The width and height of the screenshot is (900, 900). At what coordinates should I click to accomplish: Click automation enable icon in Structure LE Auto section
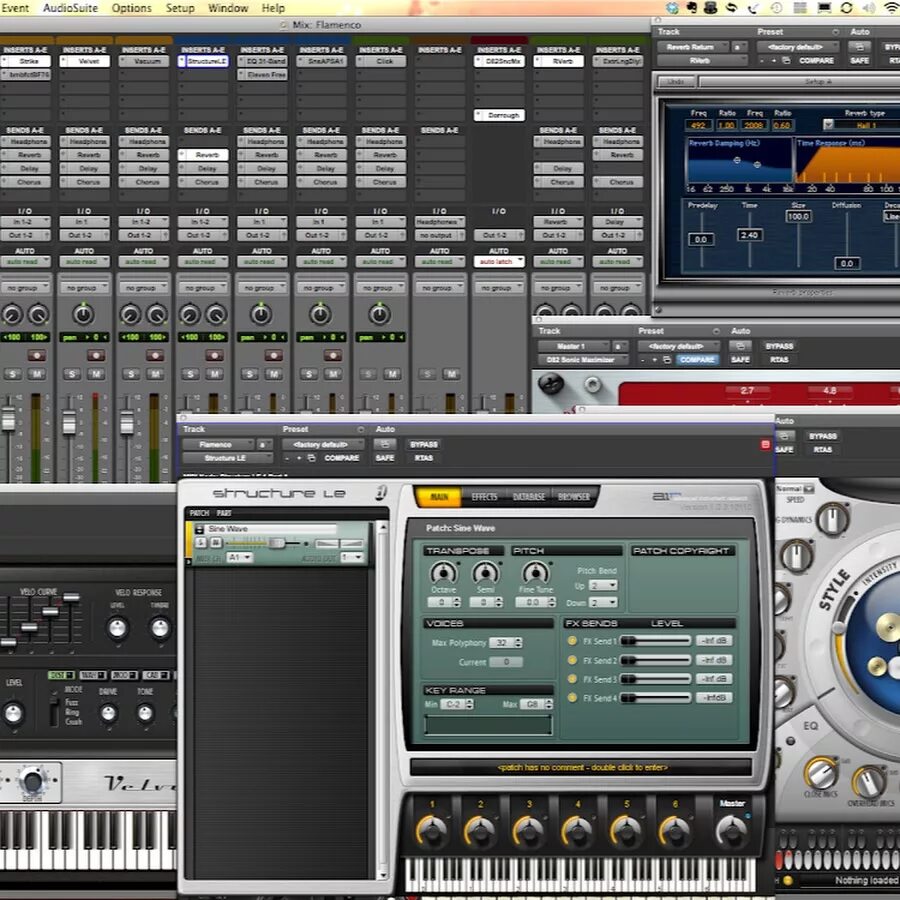(x=385, y=444)
